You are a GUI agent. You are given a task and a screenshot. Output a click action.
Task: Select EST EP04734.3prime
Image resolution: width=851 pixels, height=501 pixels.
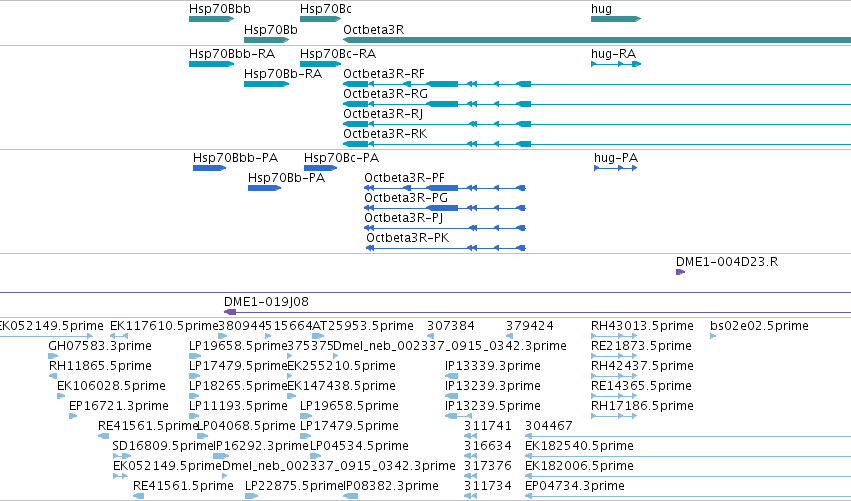688,497
